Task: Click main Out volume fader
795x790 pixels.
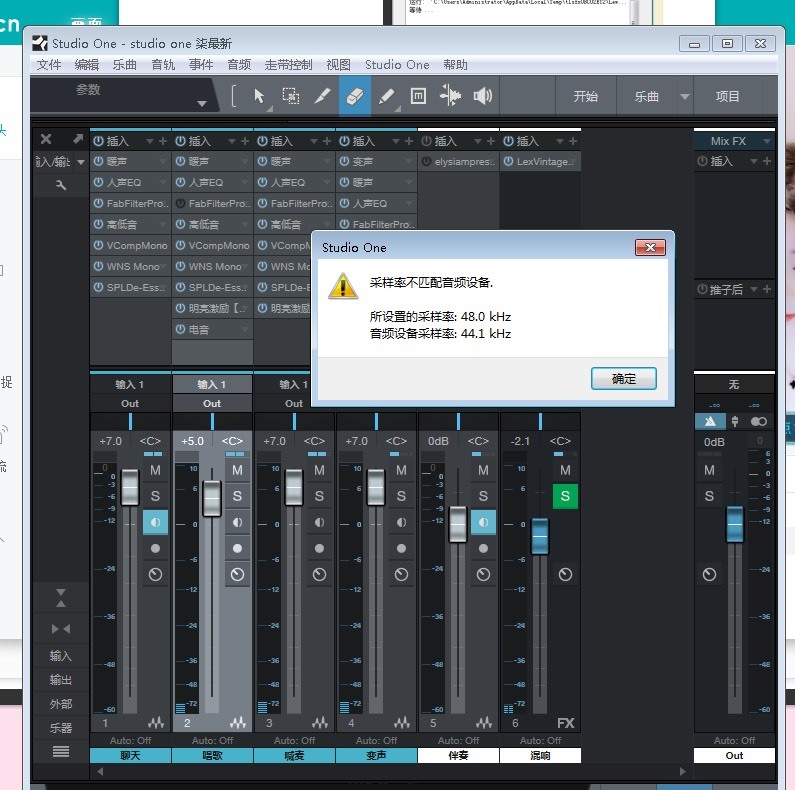Action: point(735,524)
